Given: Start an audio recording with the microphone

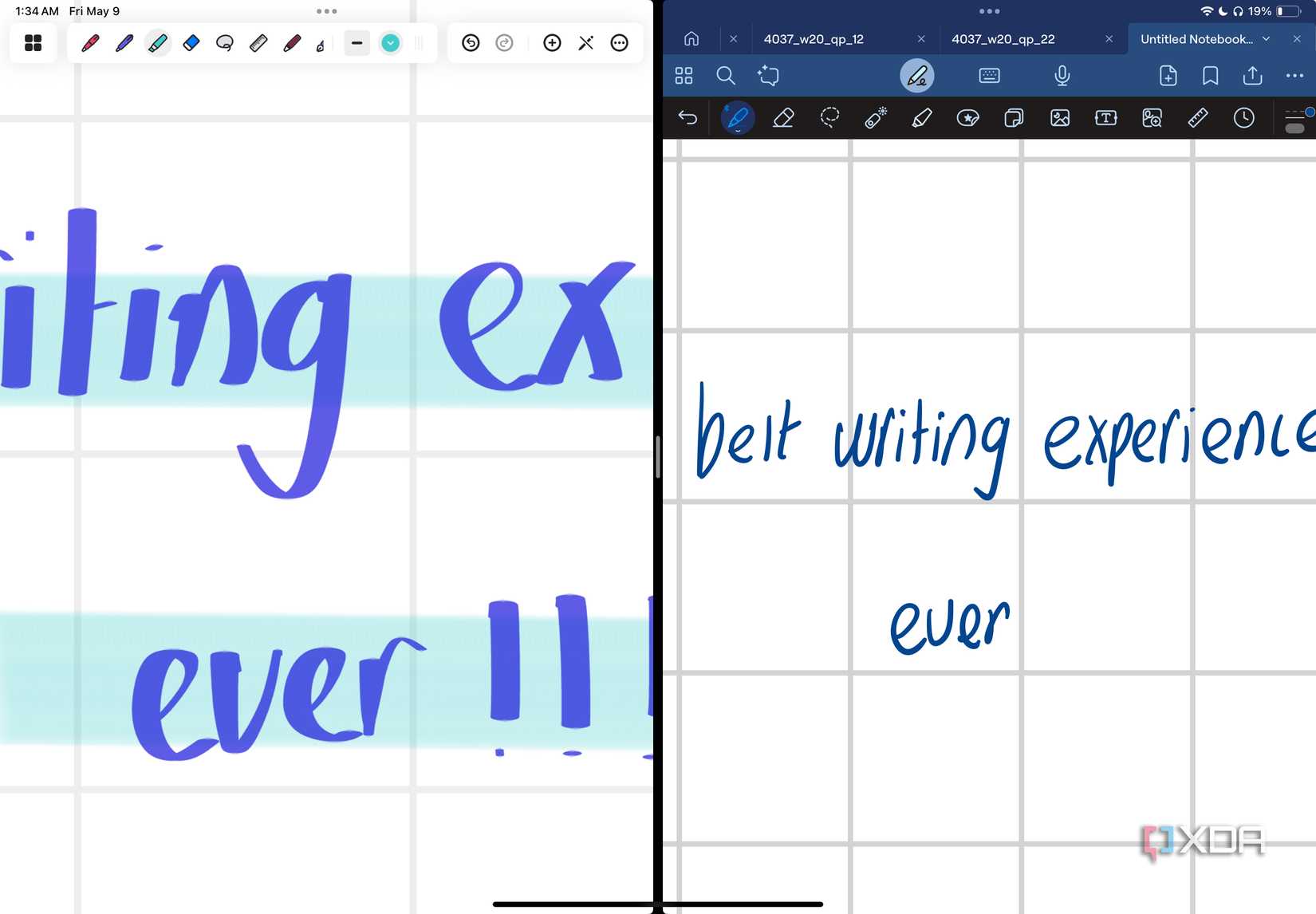Looking at the screenshot, I should point(1062,76).
